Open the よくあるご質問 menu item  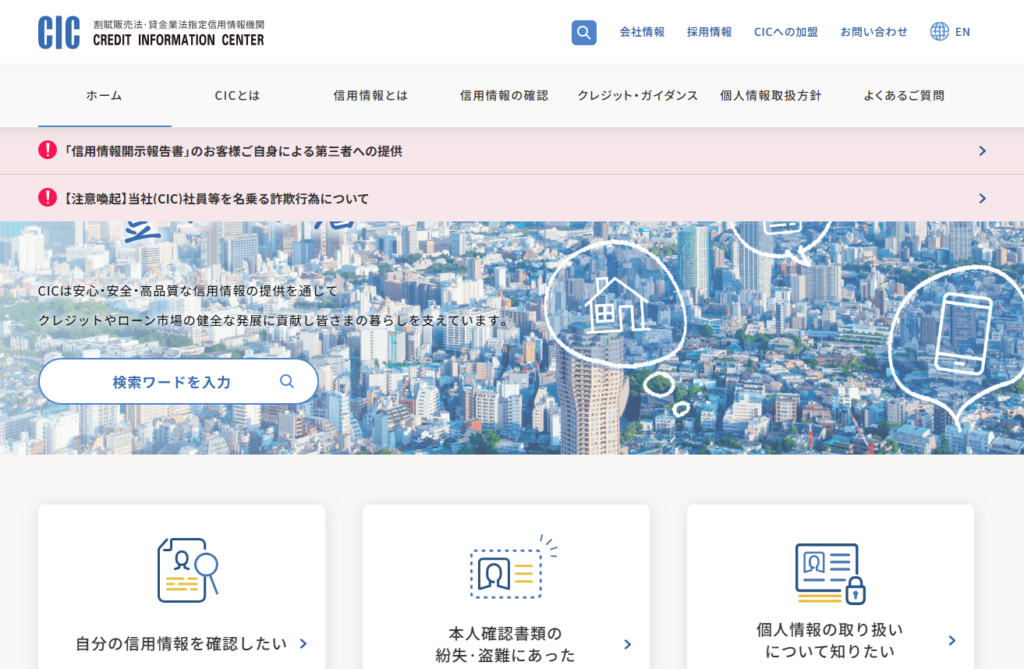pos(903,96)
